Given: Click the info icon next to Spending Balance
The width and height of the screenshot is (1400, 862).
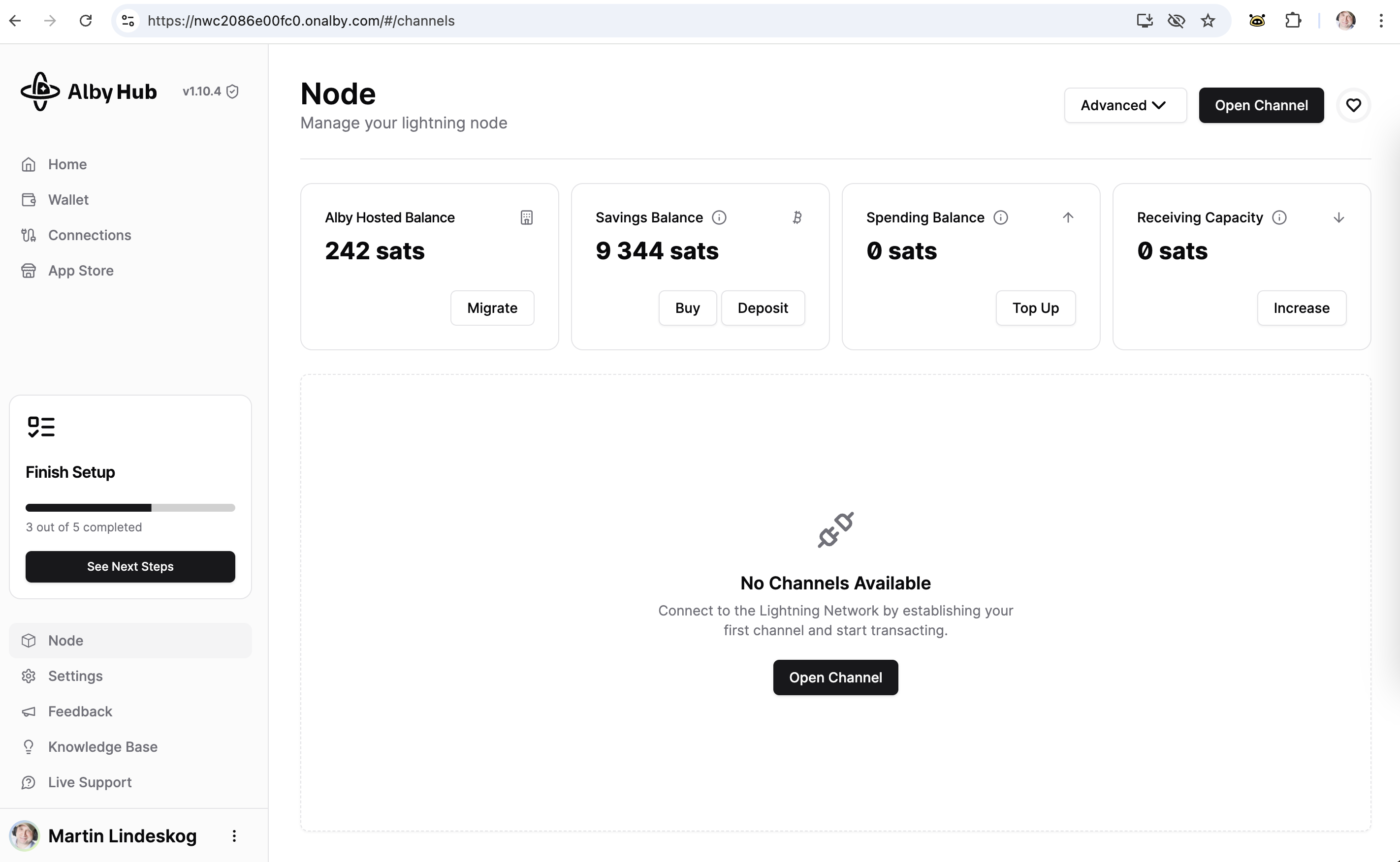Looking at the screenshot, I should tap(1001, 217).
